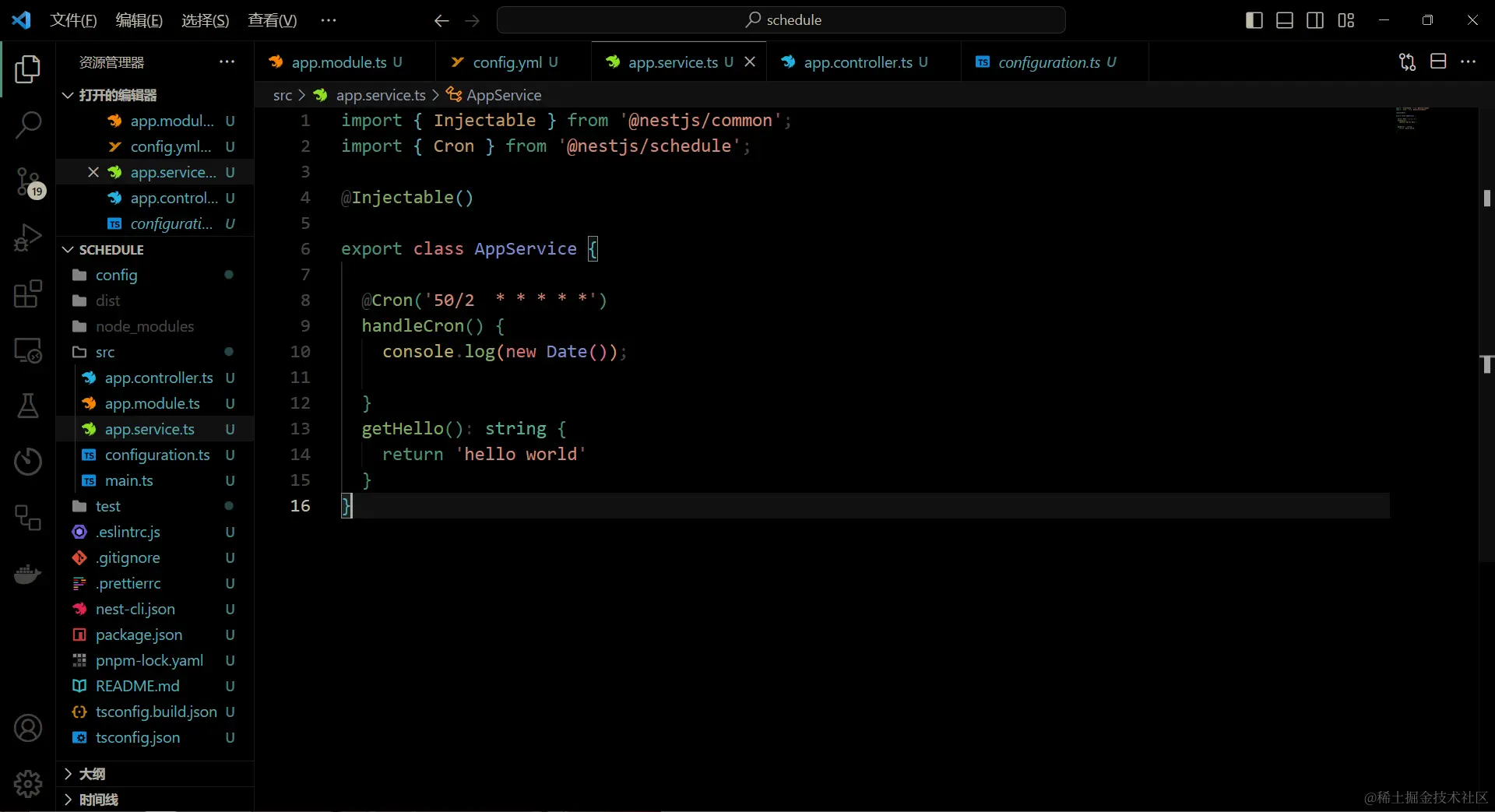Open the timeline clock icon view

(x=28, y=462)
